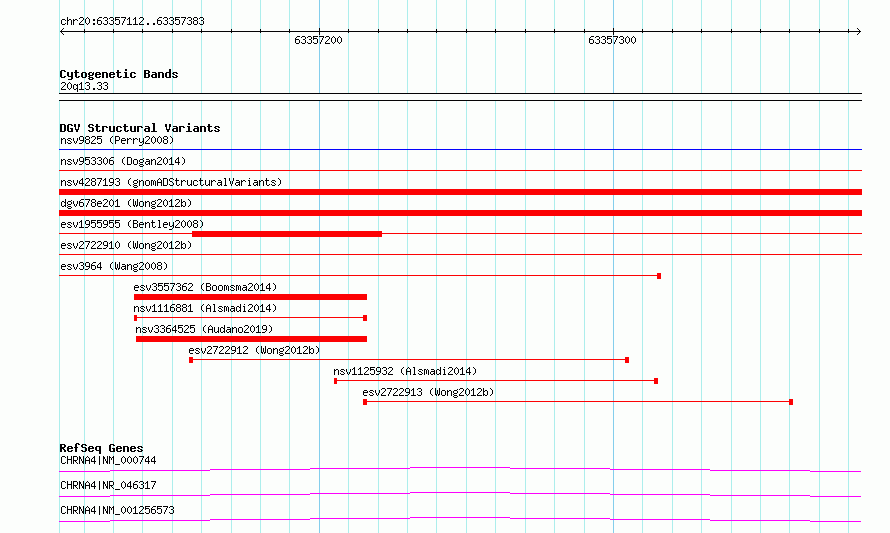Open CHRNA4|NR_046317 gene label
890x533 pixels.
click(x=108, y=485)
